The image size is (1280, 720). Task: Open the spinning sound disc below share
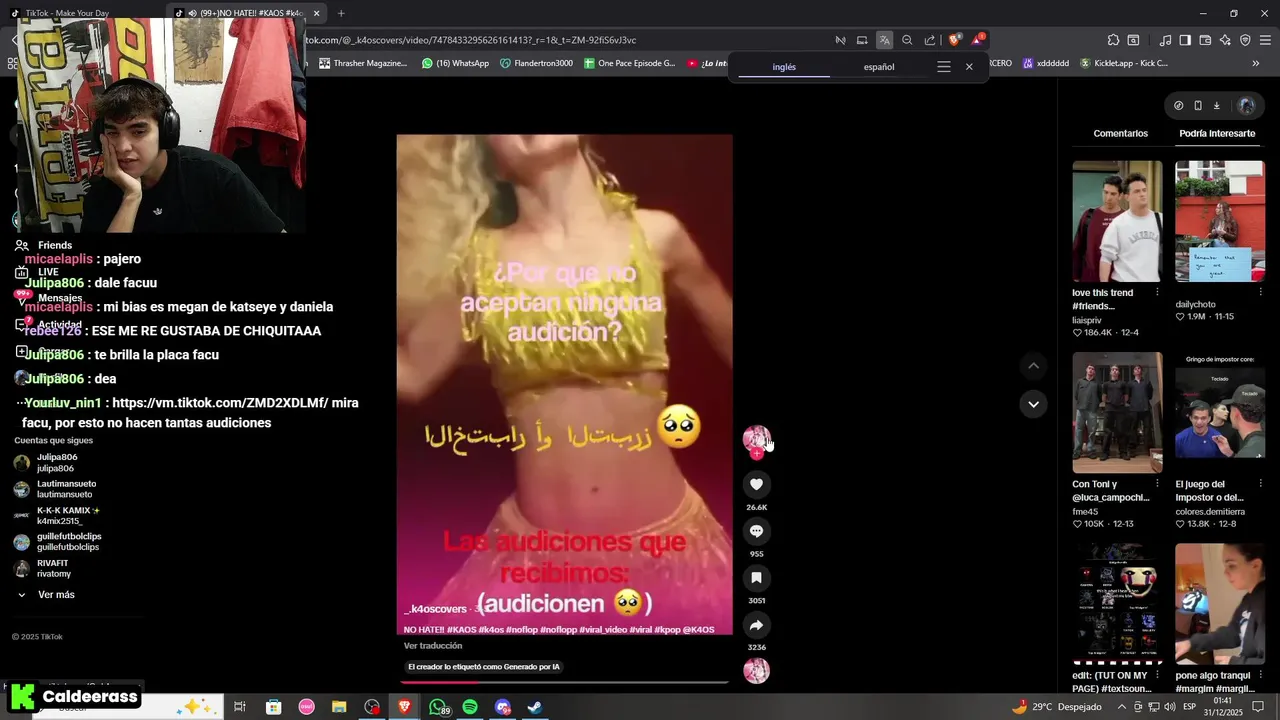click(756, 671)
